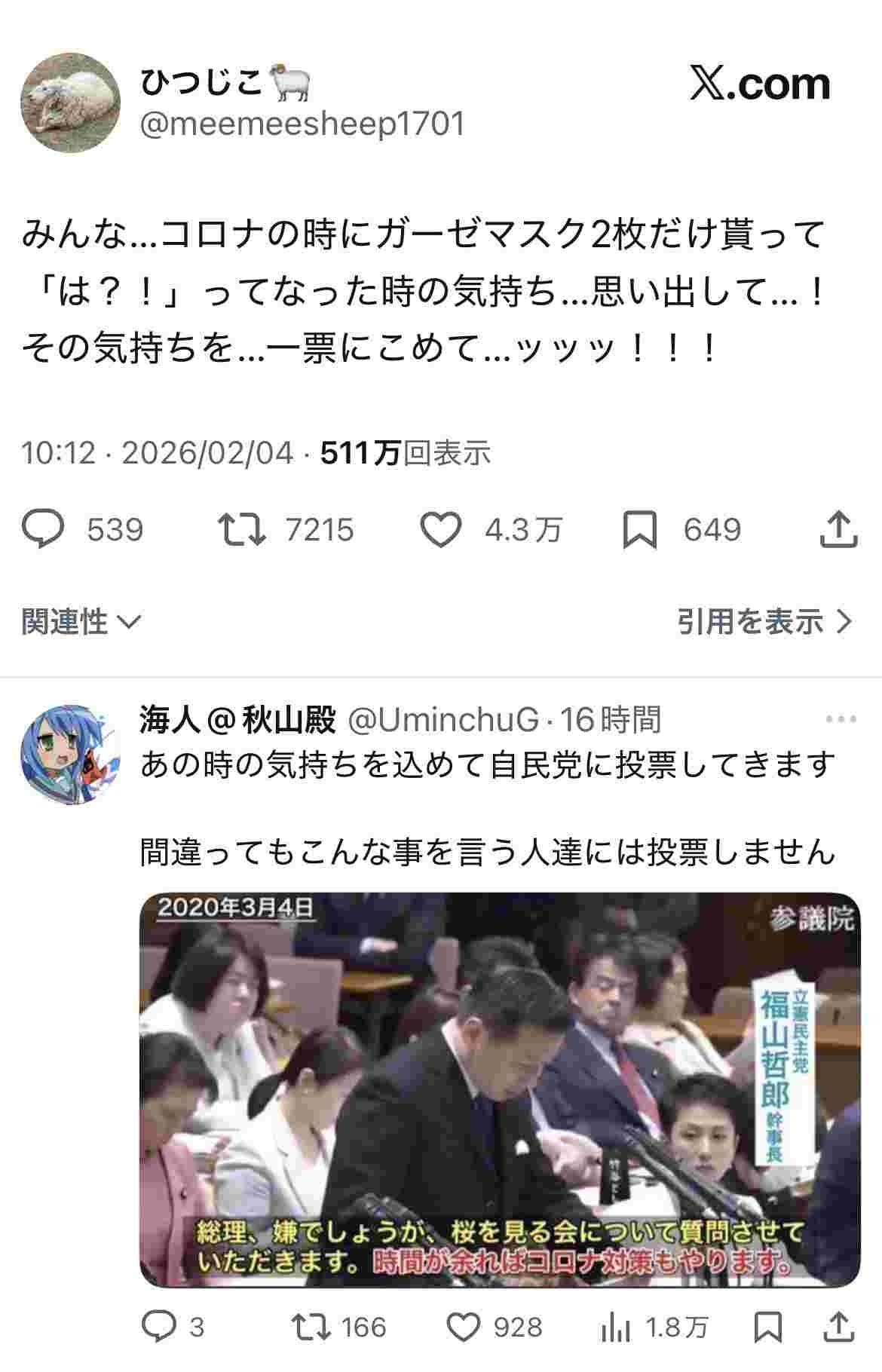Share the main post via upload icon

point(838,528)
